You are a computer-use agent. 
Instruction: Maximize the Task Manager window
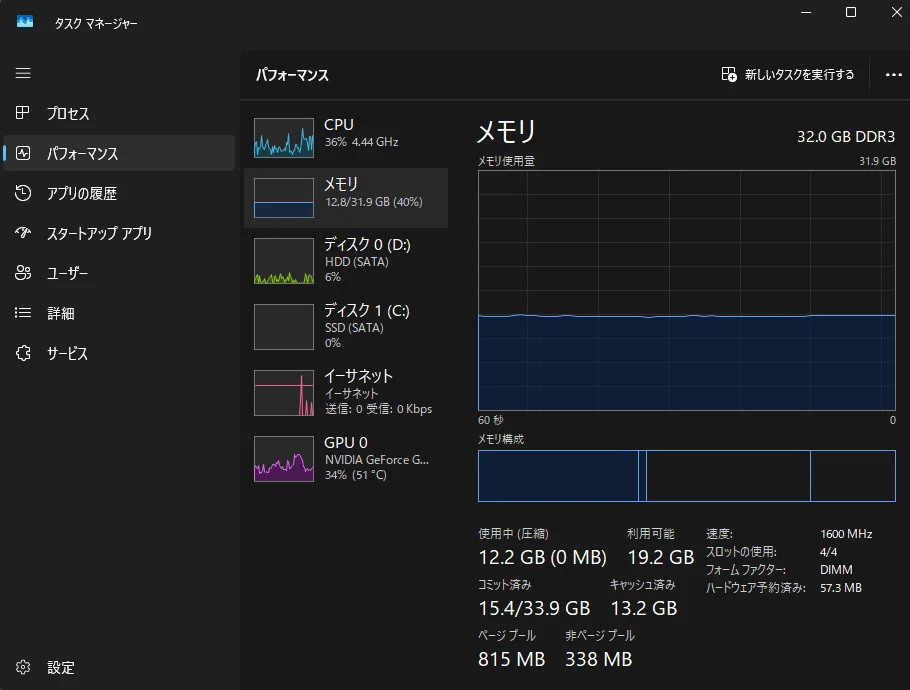(851, 12)
